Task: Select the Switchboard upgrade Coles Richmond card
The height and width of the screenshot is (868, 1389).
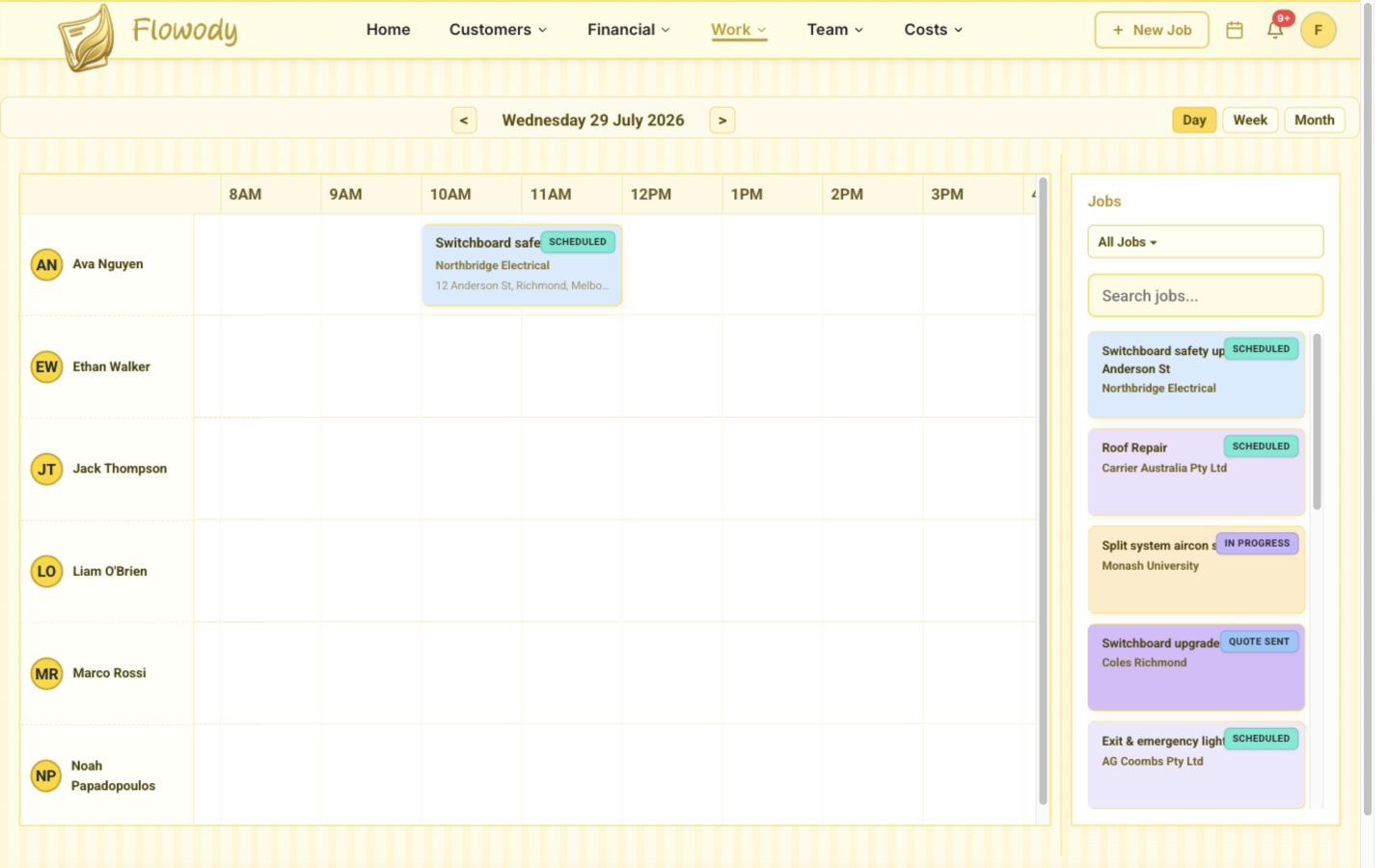Action: point(1196,667)
